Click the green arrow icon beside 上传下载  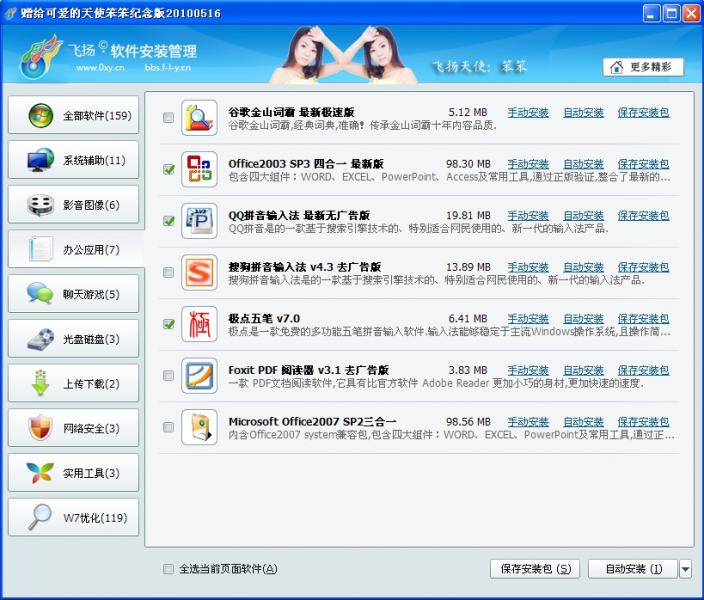40,383
